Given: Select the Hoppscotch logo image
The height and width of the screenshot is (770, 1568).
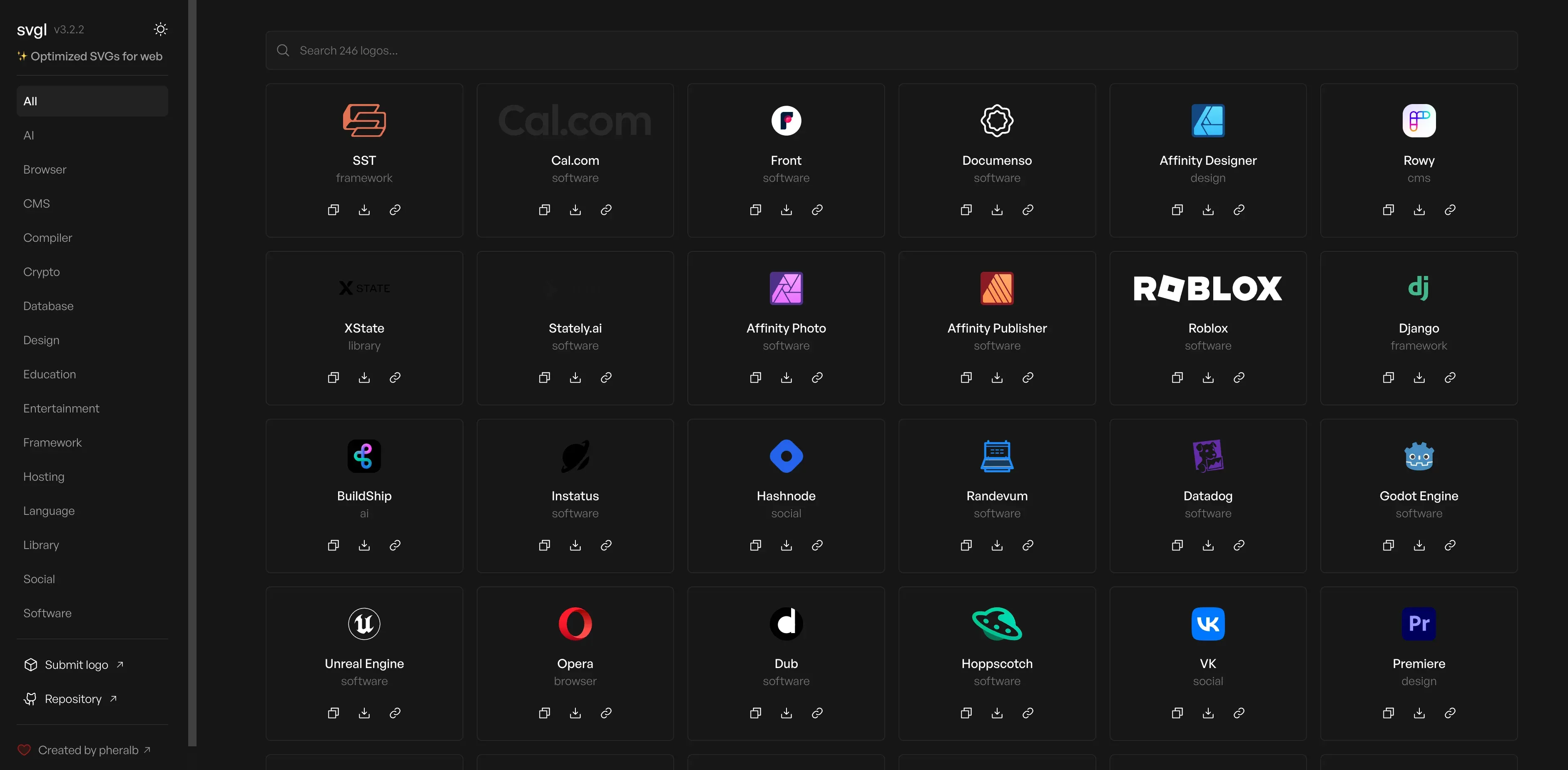Looking at the screenshot, I should point(997,624).
